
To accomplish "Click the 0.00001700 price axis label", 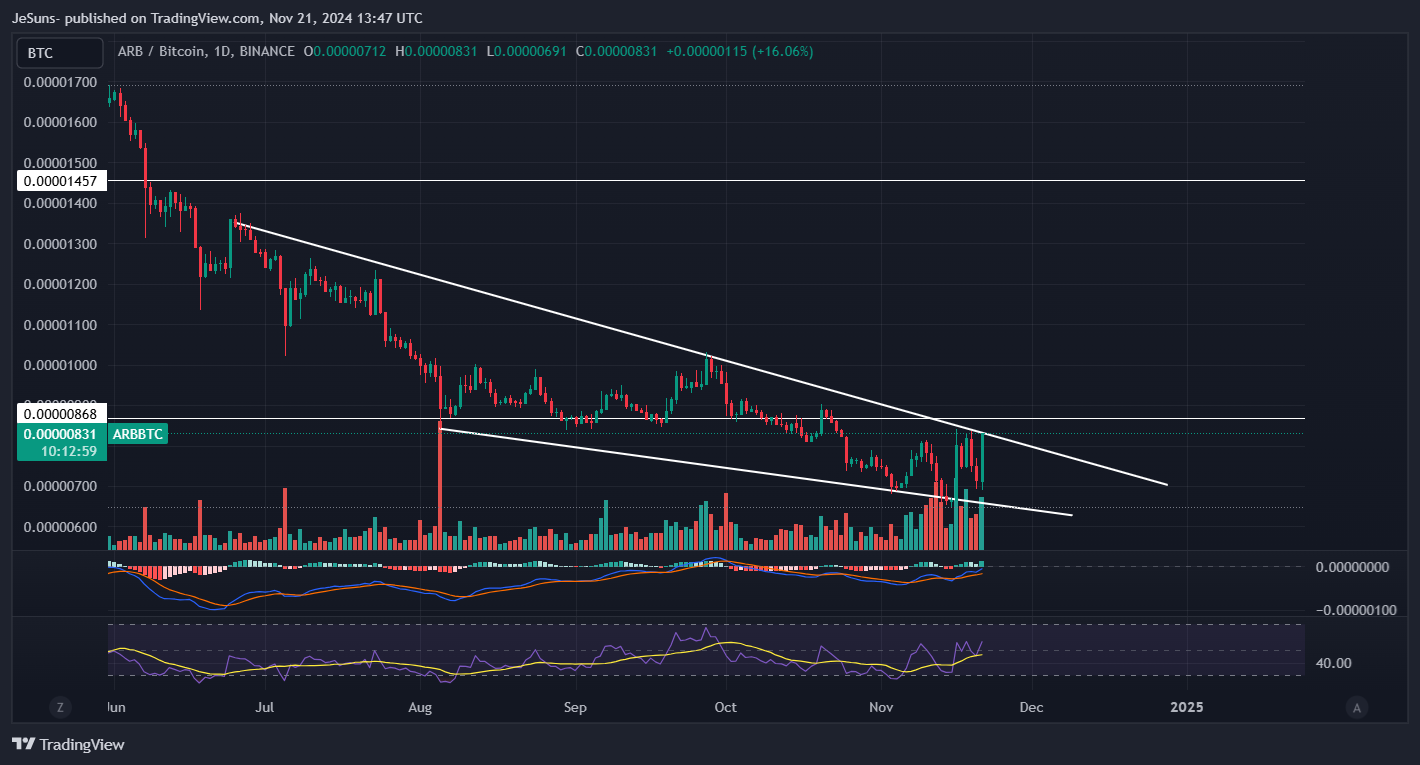I will point(60,82).
